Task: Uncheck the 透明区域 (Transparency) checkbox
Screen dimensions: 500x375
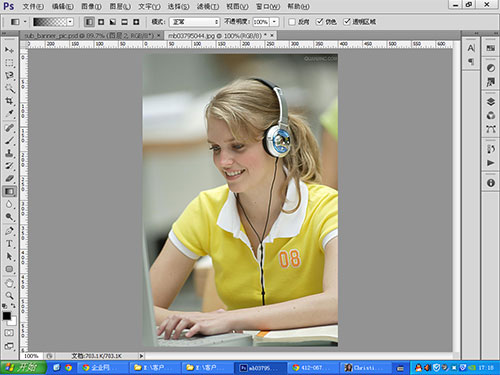Action: 347,22
